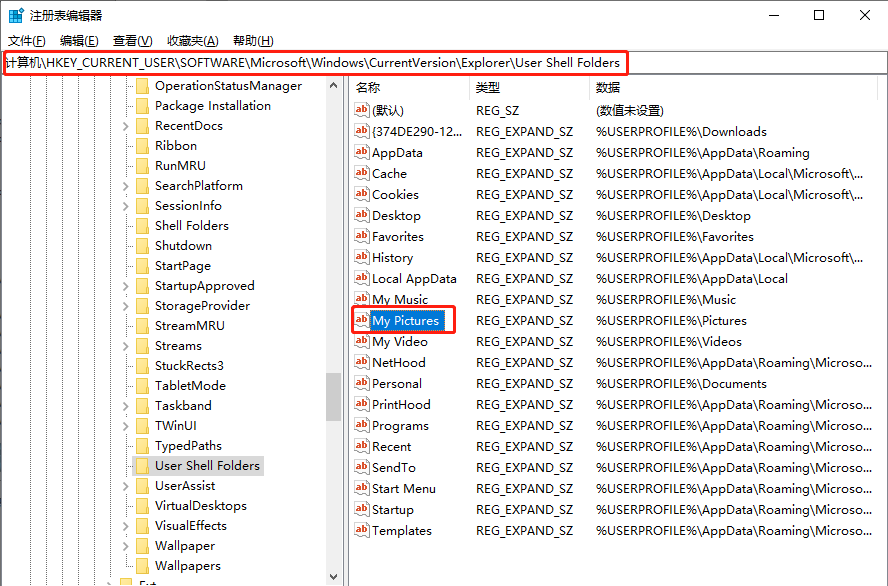This screenshot has height=586, width=888.
Task: Select the RunMRU key
Action: pos(180,166)
